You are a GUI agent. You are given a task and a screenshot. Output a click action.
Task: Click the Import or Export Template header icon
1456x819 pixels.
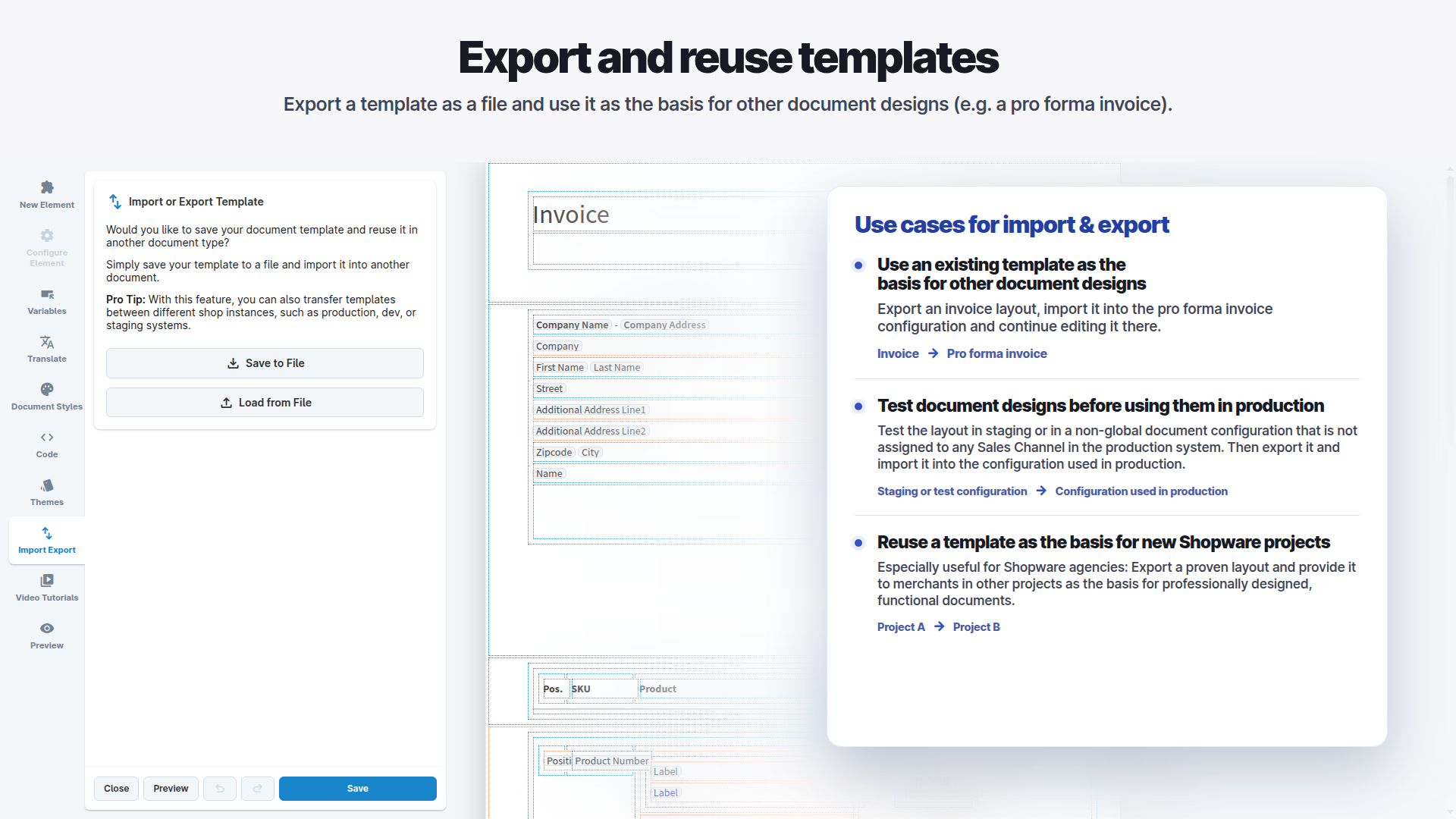coord(115,202)
